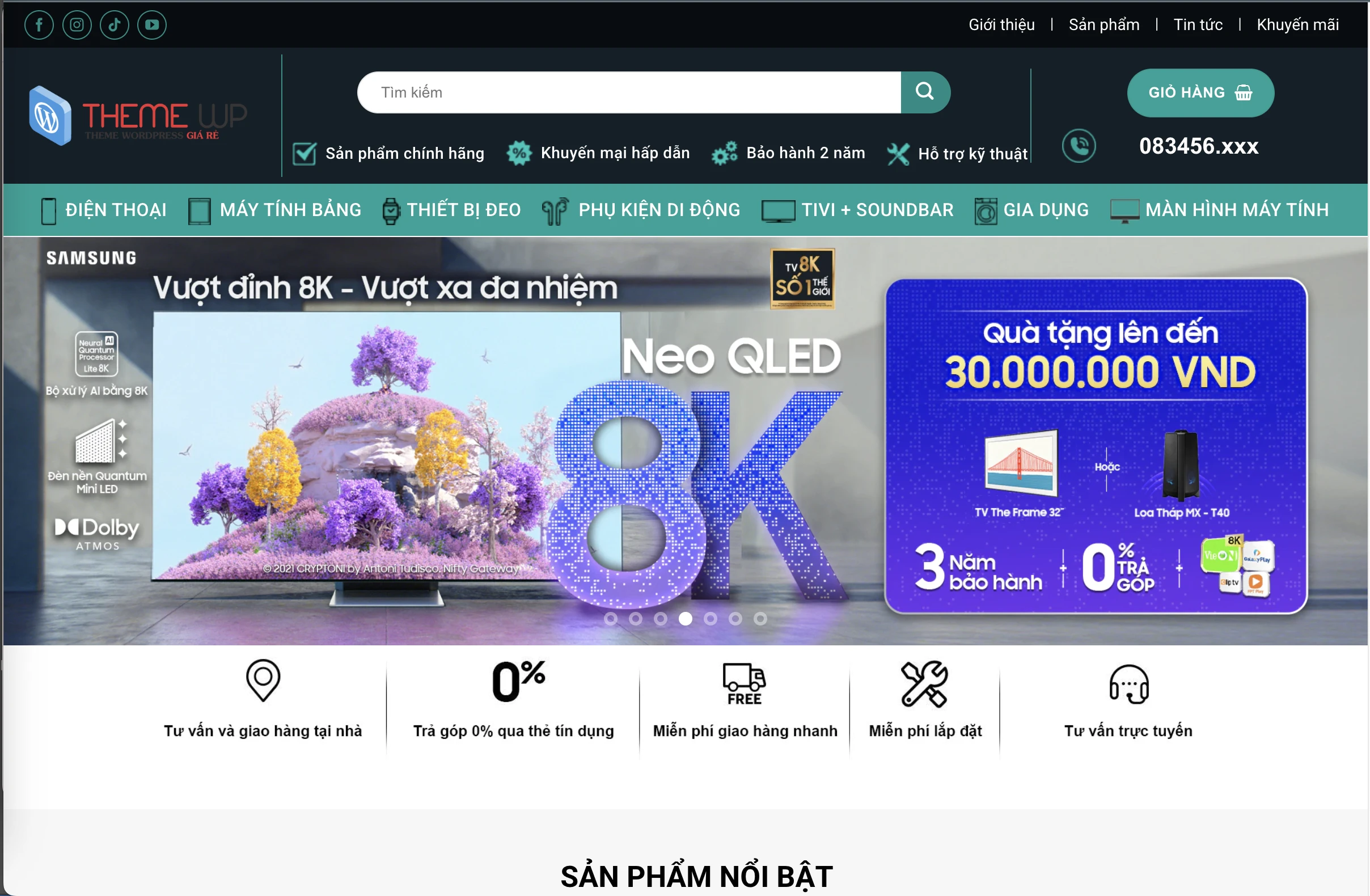The image size is (1370, 896).
Task: Click the GIỎ HÀNG cart button
Action: pos(1200,92)
